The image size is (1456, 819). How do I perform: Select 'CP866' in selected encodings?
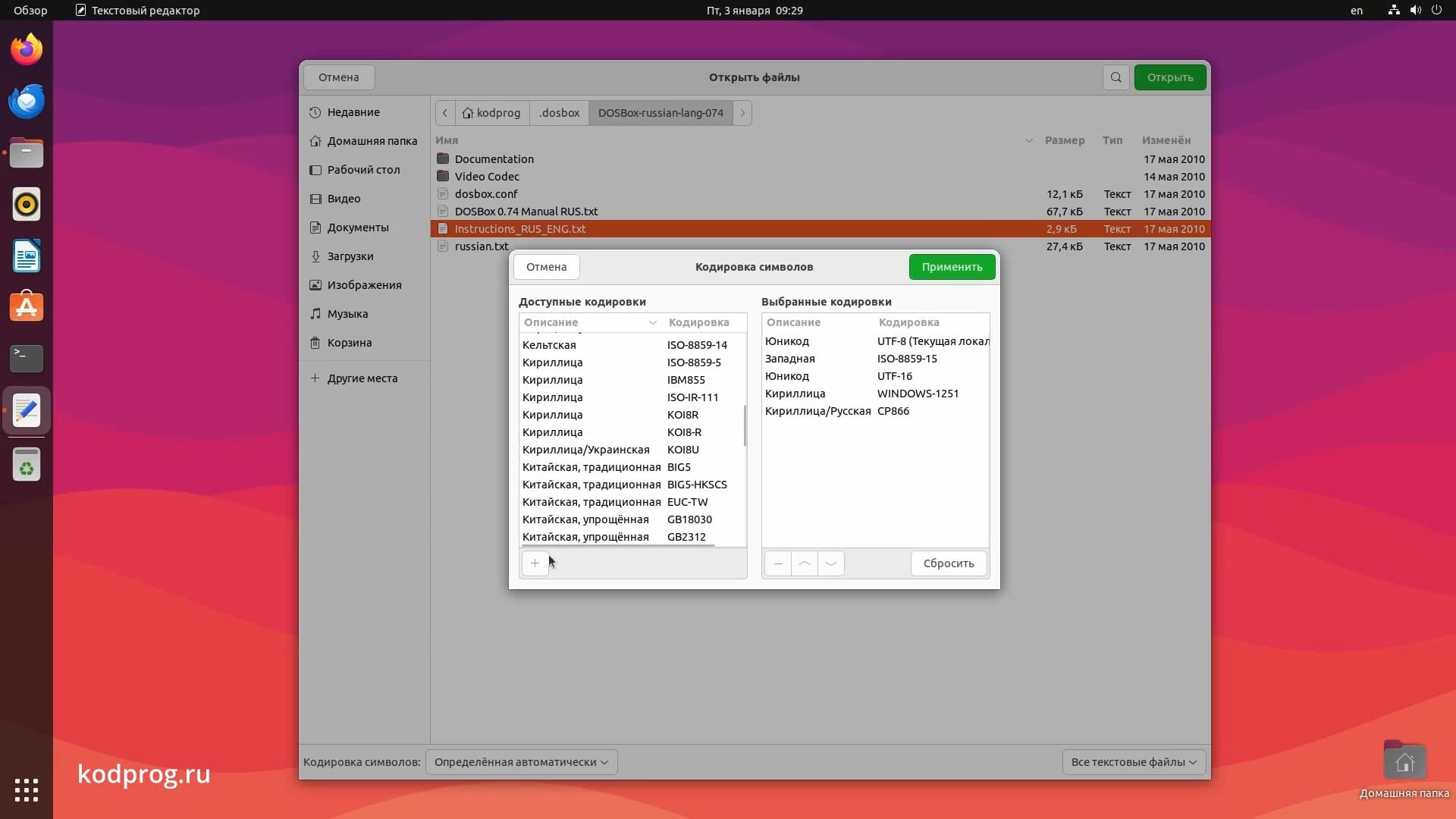(876, 411)
